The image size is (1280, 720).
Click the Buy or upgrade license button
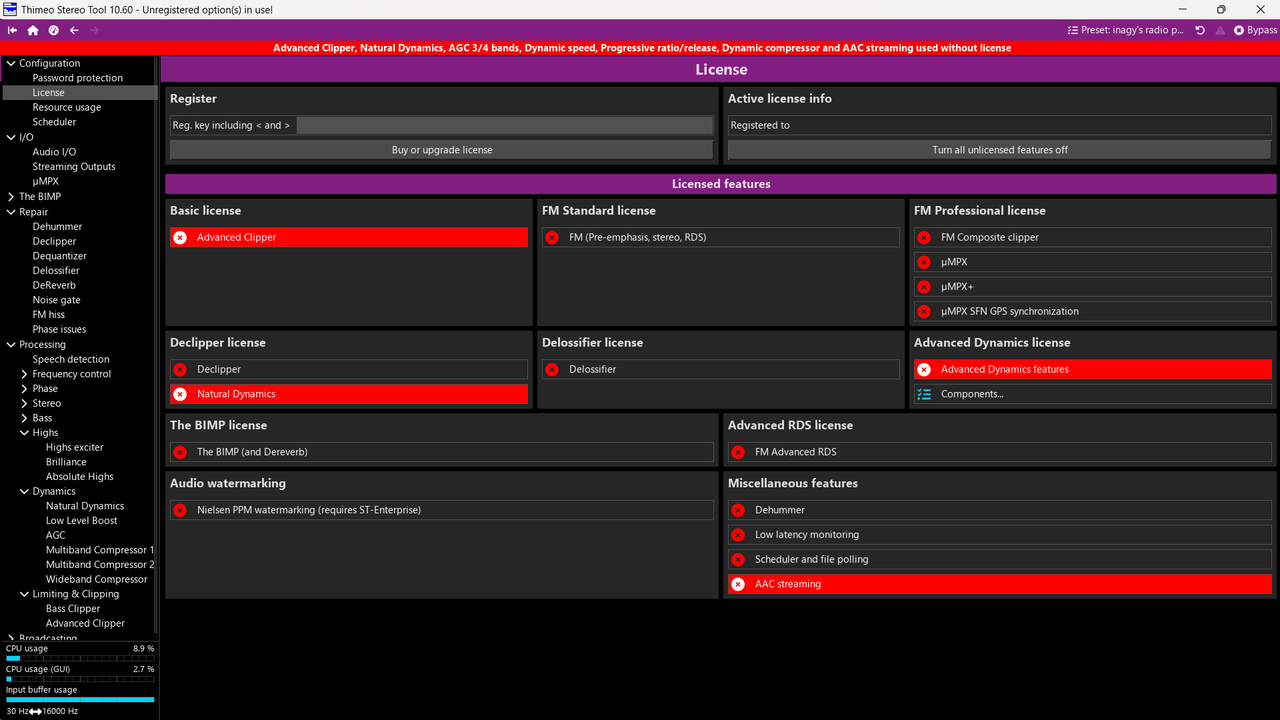[442, 150]
